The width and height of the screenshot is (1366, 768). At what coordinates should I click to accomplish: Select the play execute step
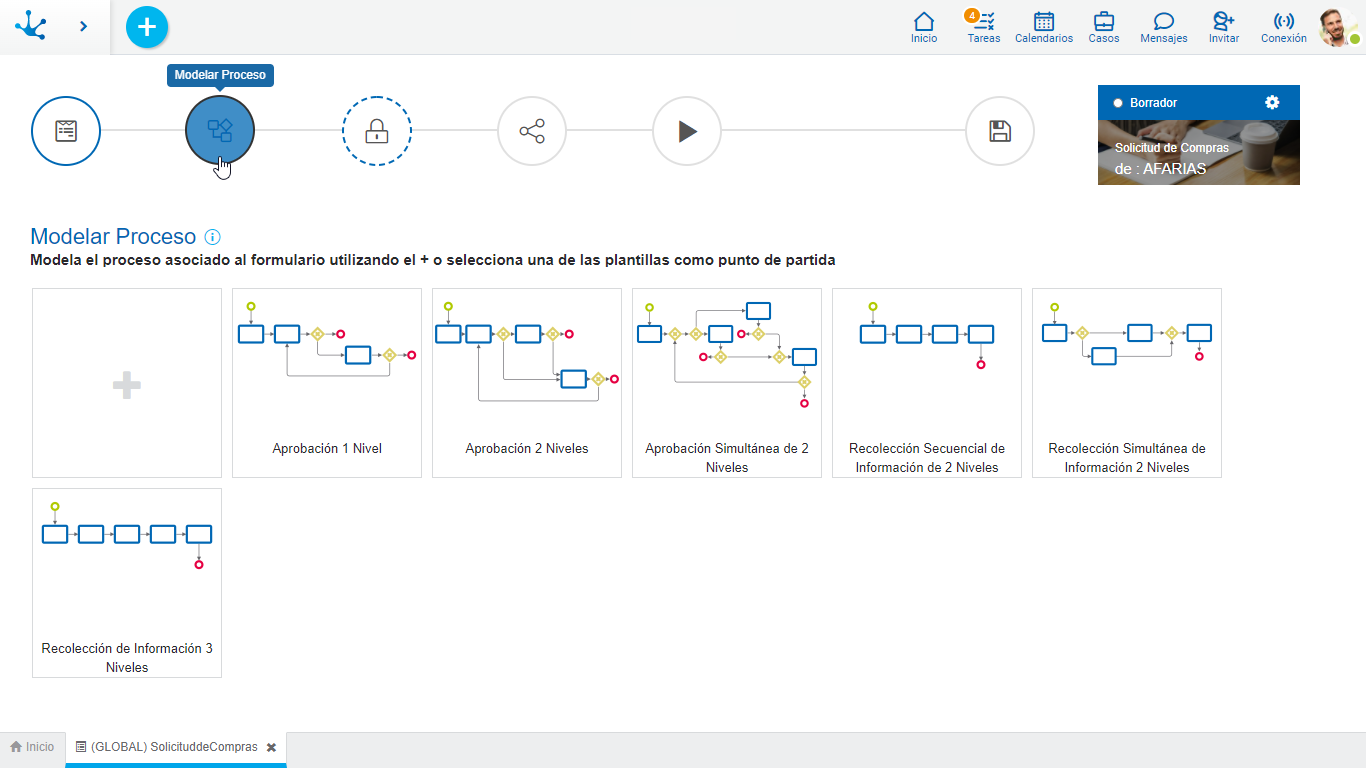[687, 131]
